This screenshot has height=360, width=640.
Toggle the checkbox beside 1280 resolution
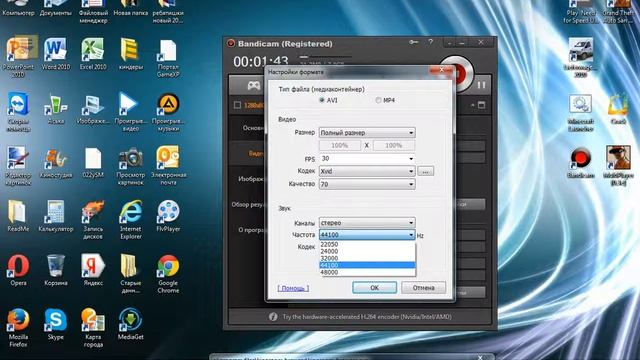coord(237,105)
